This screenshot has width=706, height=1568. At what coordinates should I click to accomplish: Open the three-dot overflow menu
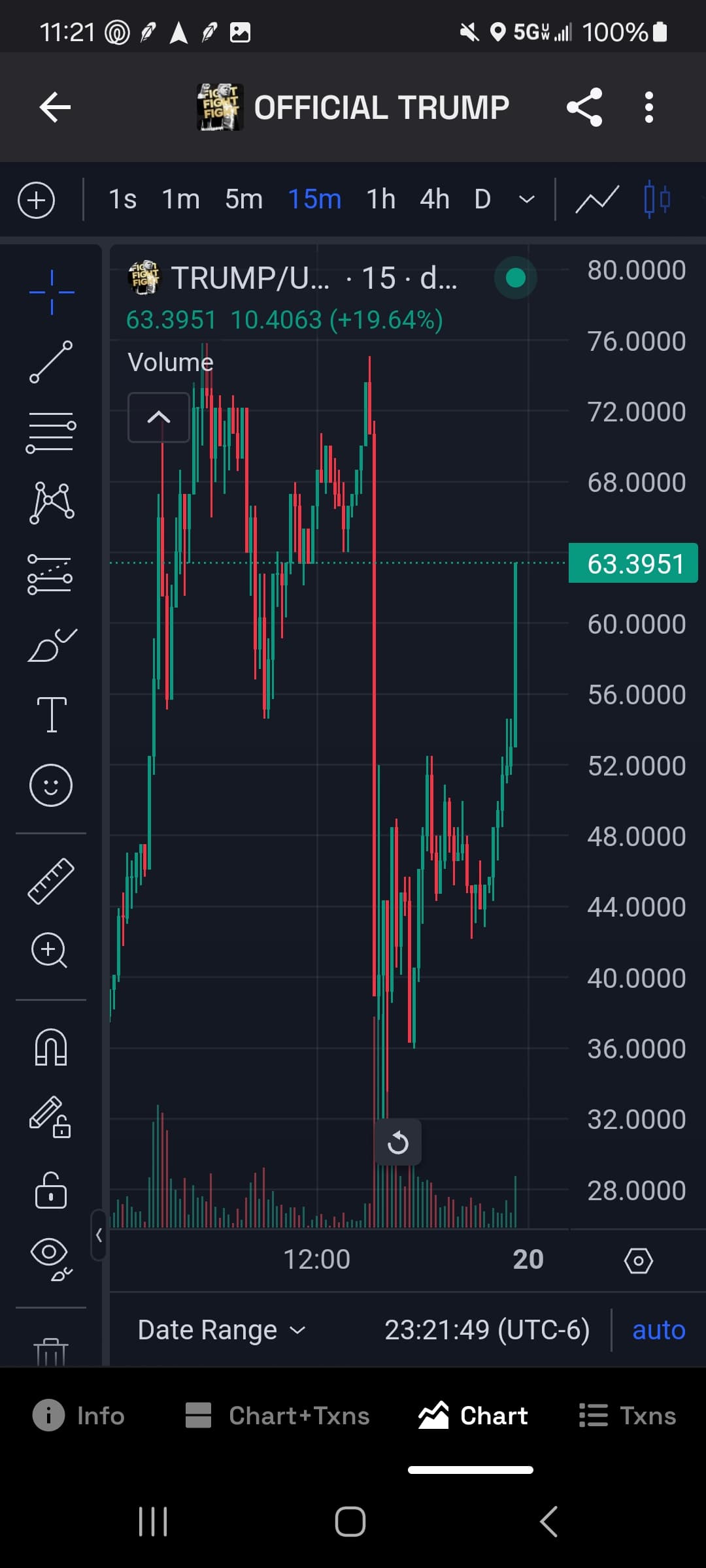click(648, 107)
